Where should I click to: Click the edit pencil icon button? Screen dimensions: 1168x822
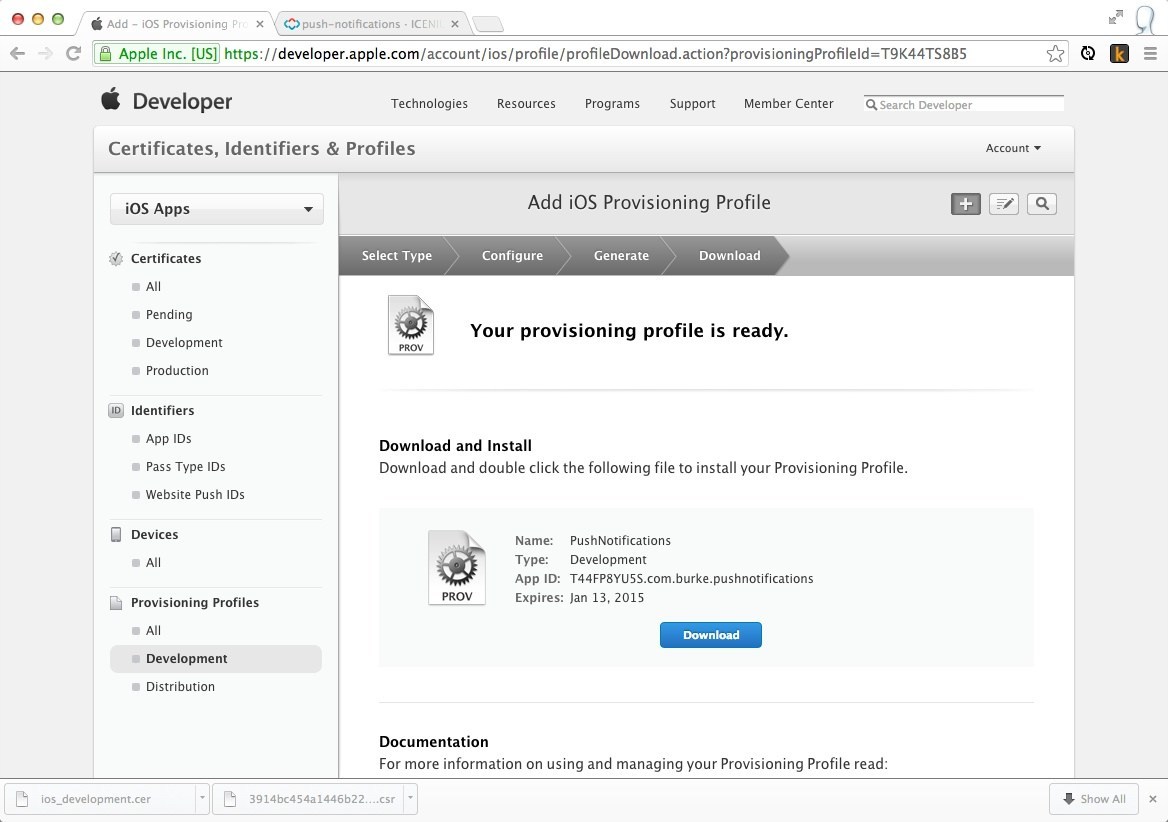coord(1003,204)
